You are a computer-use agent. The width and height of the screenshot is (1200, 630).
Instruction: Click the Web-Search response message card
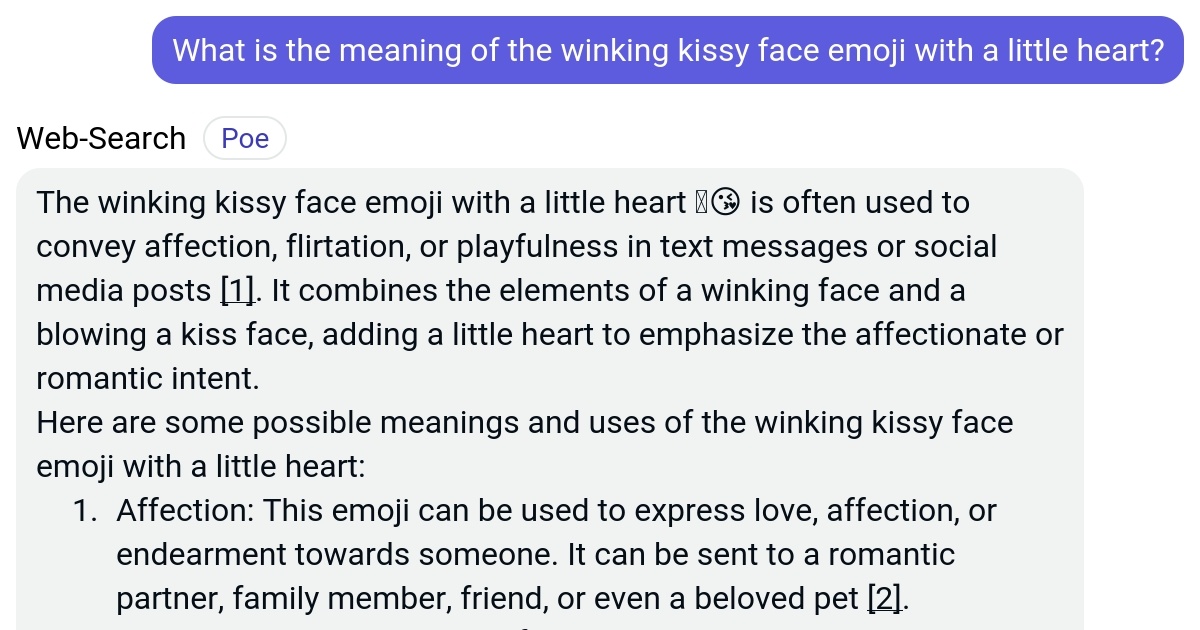click(550, 400)
